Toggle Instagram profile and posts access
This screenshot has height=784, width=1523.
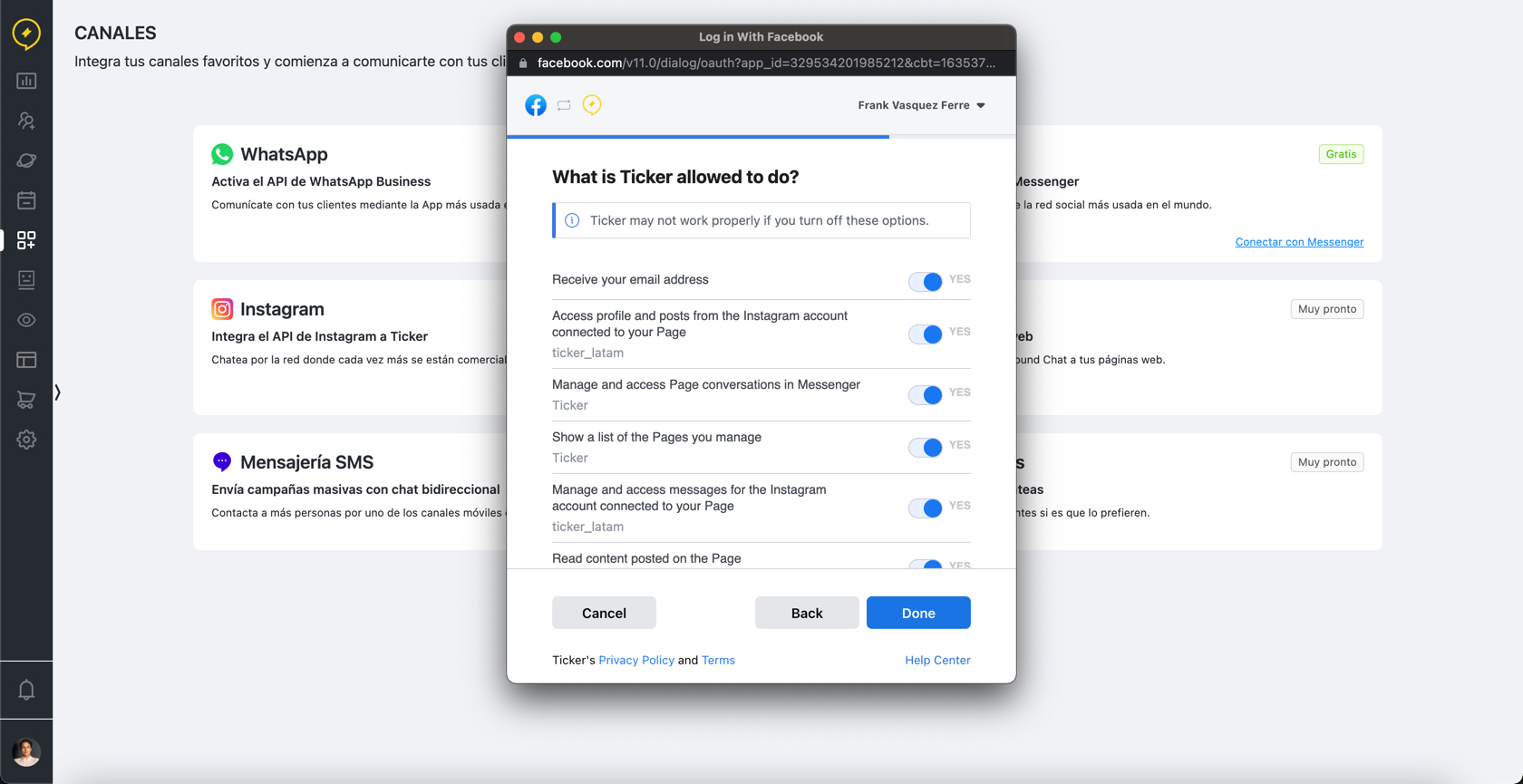926,334
